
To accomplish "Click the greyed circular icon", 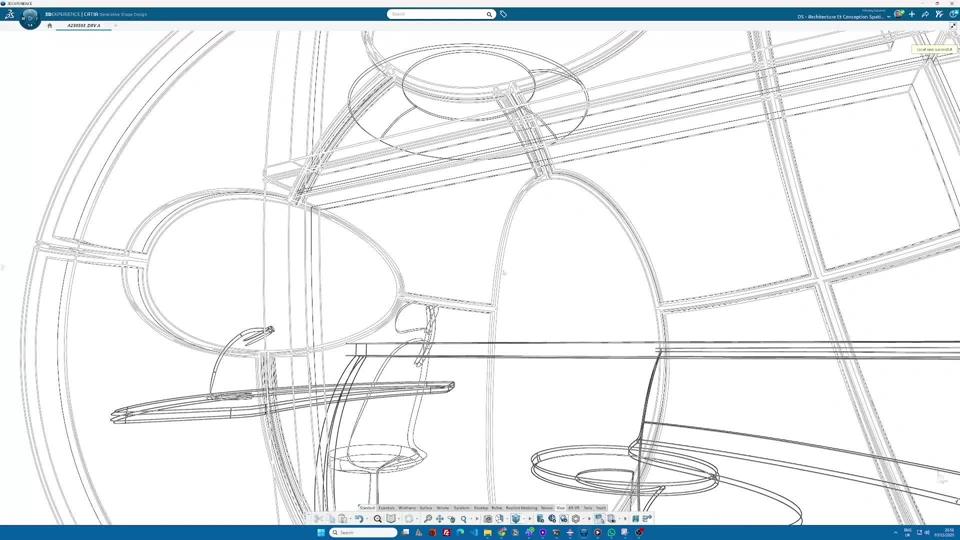I will (409, 519).
